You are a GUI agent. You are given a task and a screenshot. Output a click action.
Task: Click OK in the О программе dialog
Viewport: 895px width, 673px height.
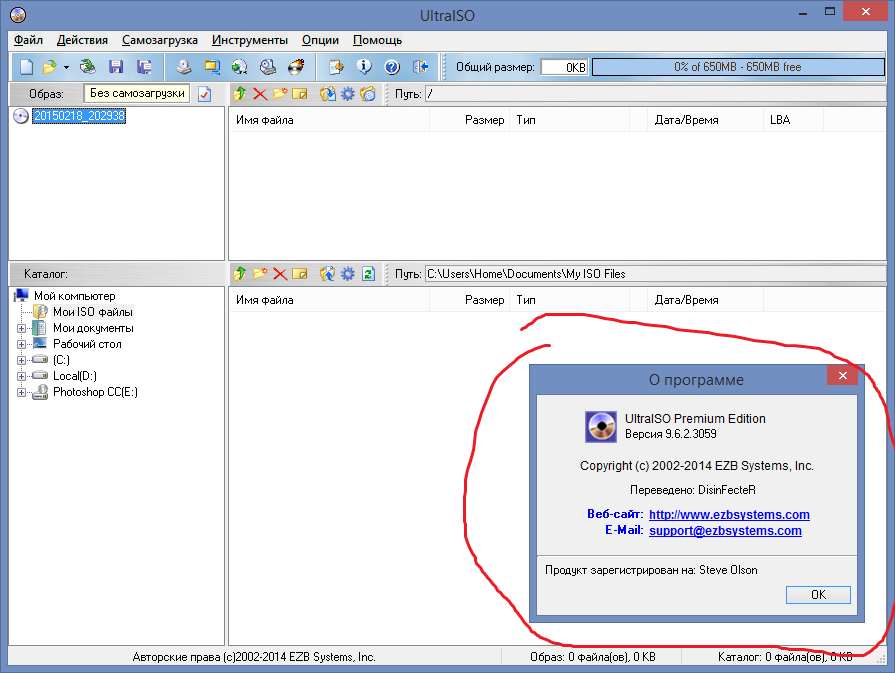(x=818, y=595)
